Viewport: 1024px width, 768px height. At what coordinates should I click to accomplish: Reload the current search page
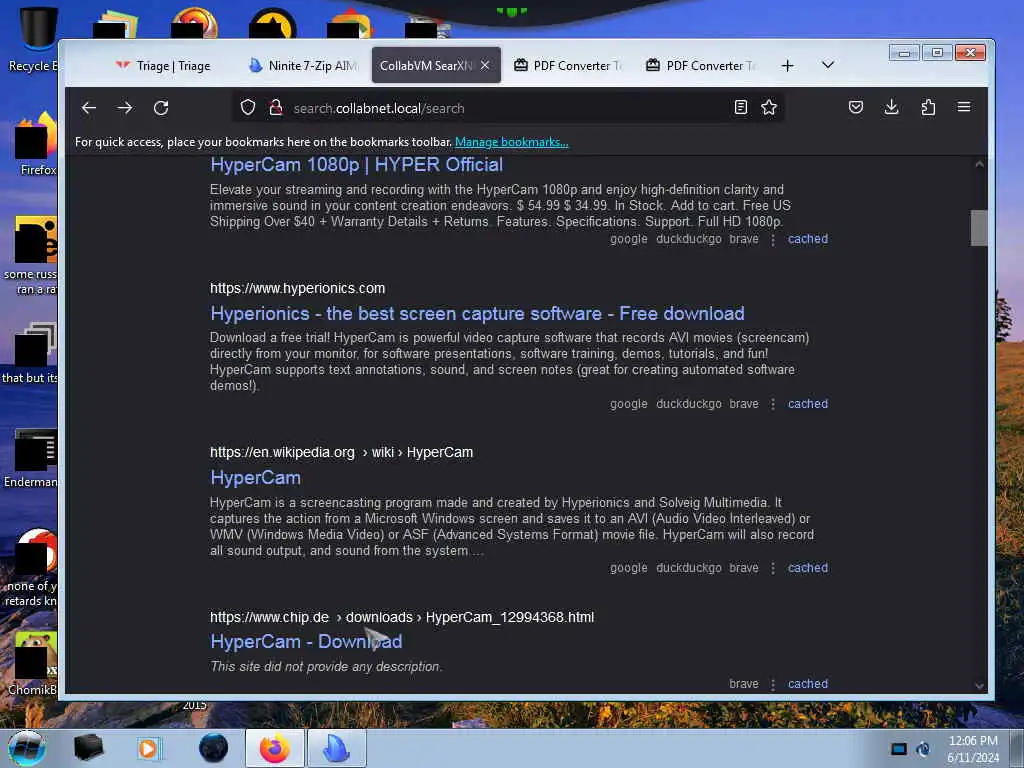pos(161,108)
